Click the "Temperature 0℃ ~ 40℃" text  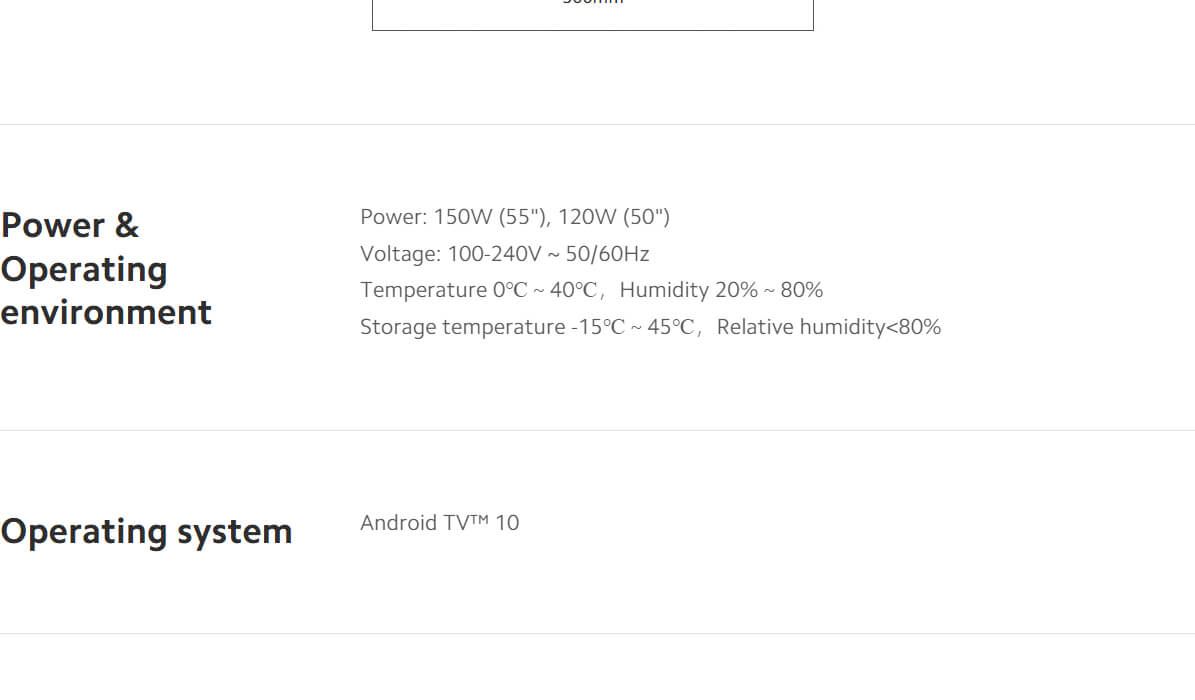478,290
